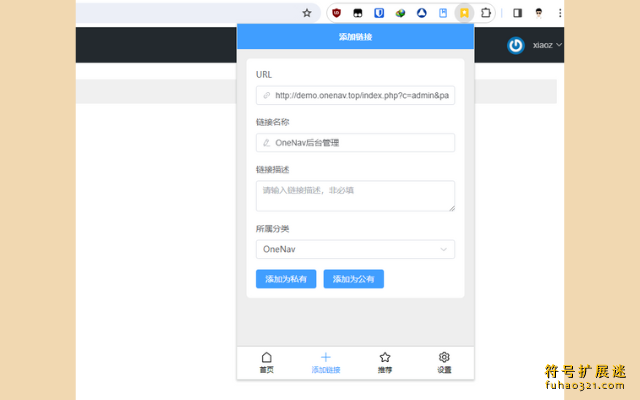Bookmark page with the star icon
Screen dimensions: 640x400
tap(307, 13)
